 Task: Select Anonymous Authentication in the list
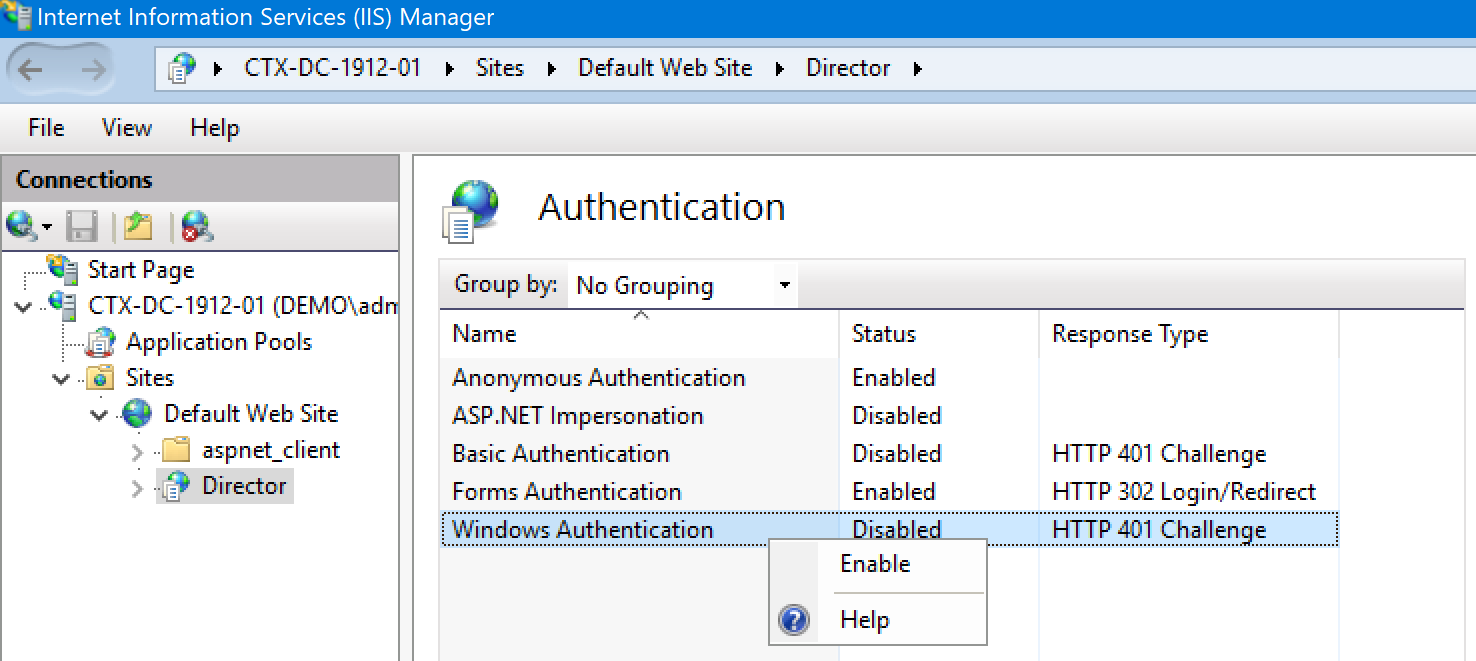(596, 377)
